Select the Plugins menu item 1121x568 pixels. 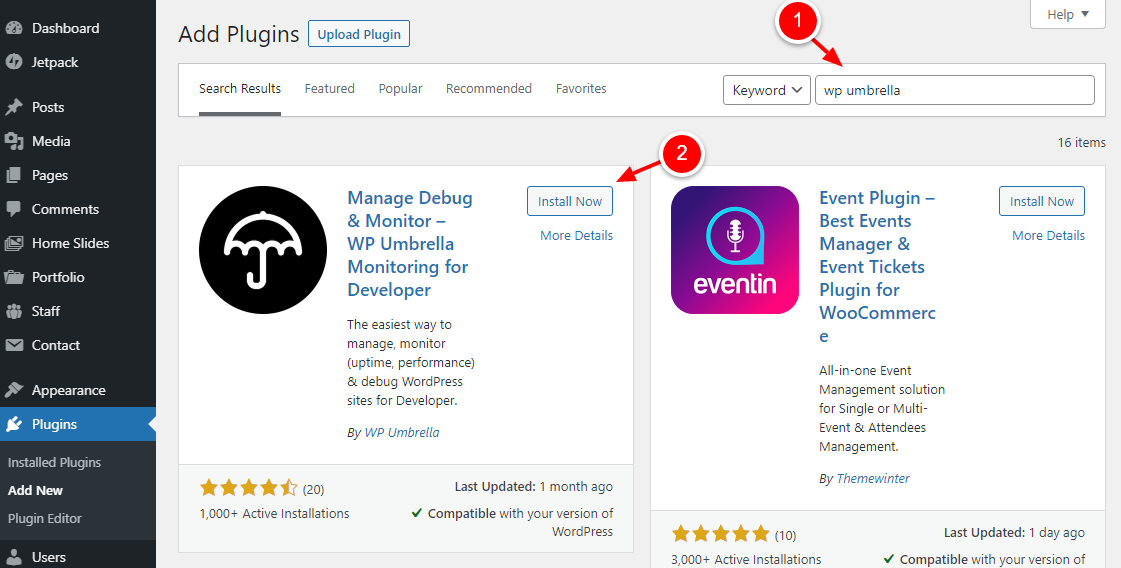click(x=78, y=424)
